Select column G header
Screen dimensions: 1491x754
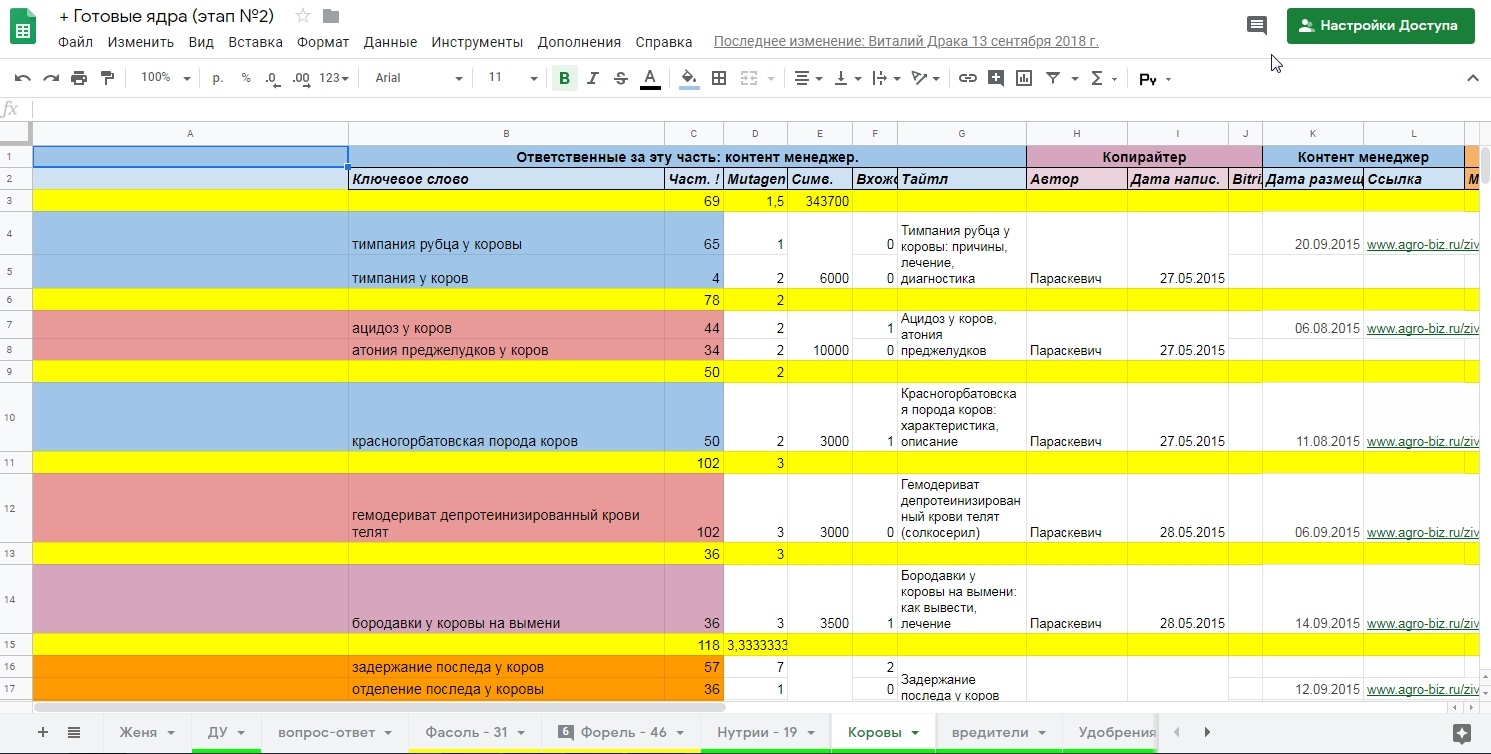point(961,134)
